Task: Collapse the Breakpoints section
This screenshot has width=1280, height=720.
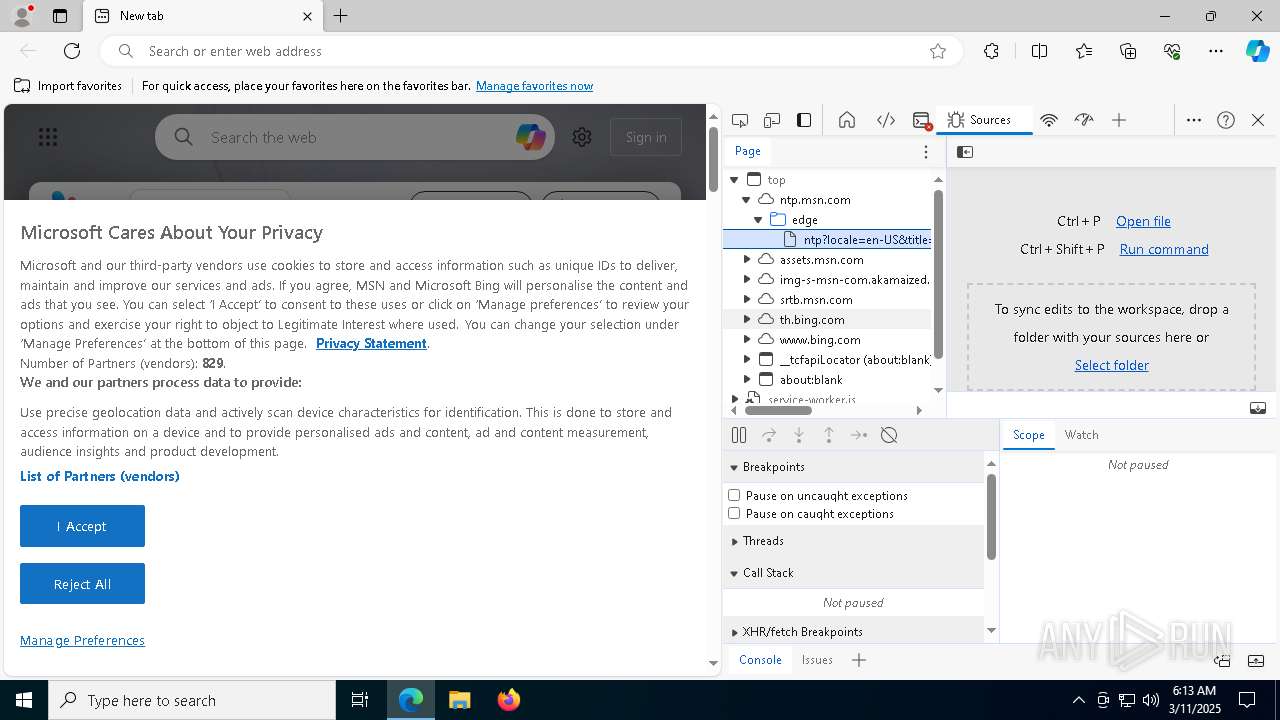Action: 853,467
